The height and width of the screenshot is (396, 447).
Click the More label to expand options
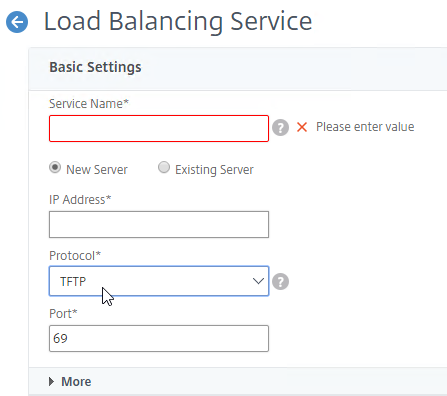click(x=76, y=382)
